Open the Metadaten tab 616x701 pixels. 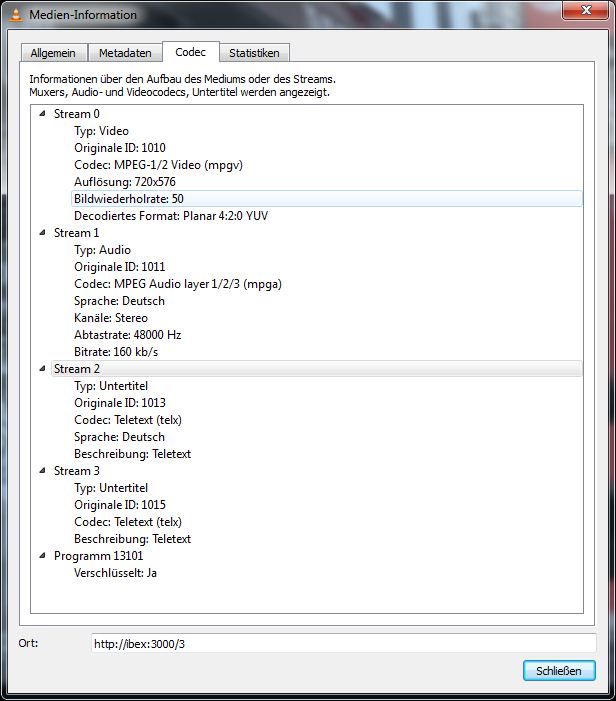(125, 53)
